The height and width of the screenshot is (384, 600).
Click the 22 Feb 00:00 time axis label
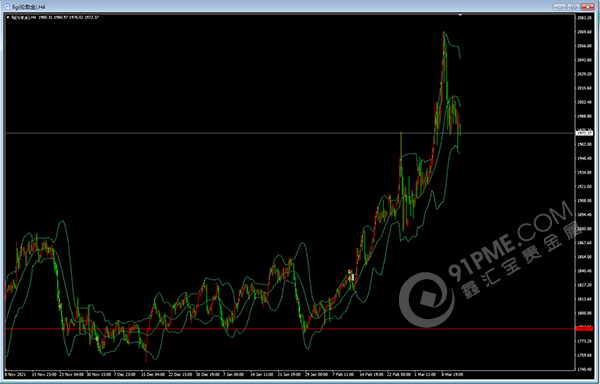click(399, 374)
